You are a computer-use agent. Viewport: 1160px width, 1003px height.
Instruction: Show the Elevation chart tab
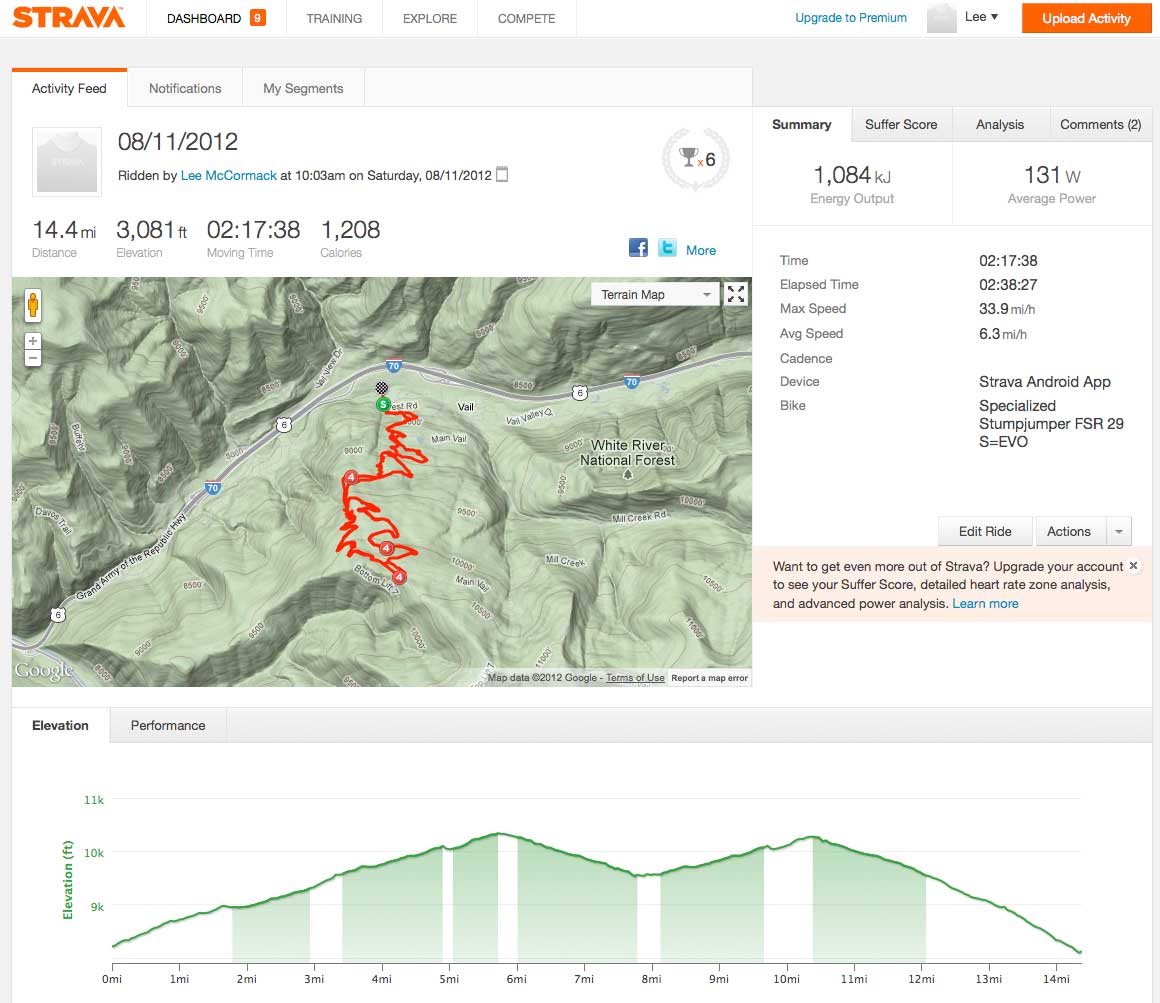[x=60, y=725]
